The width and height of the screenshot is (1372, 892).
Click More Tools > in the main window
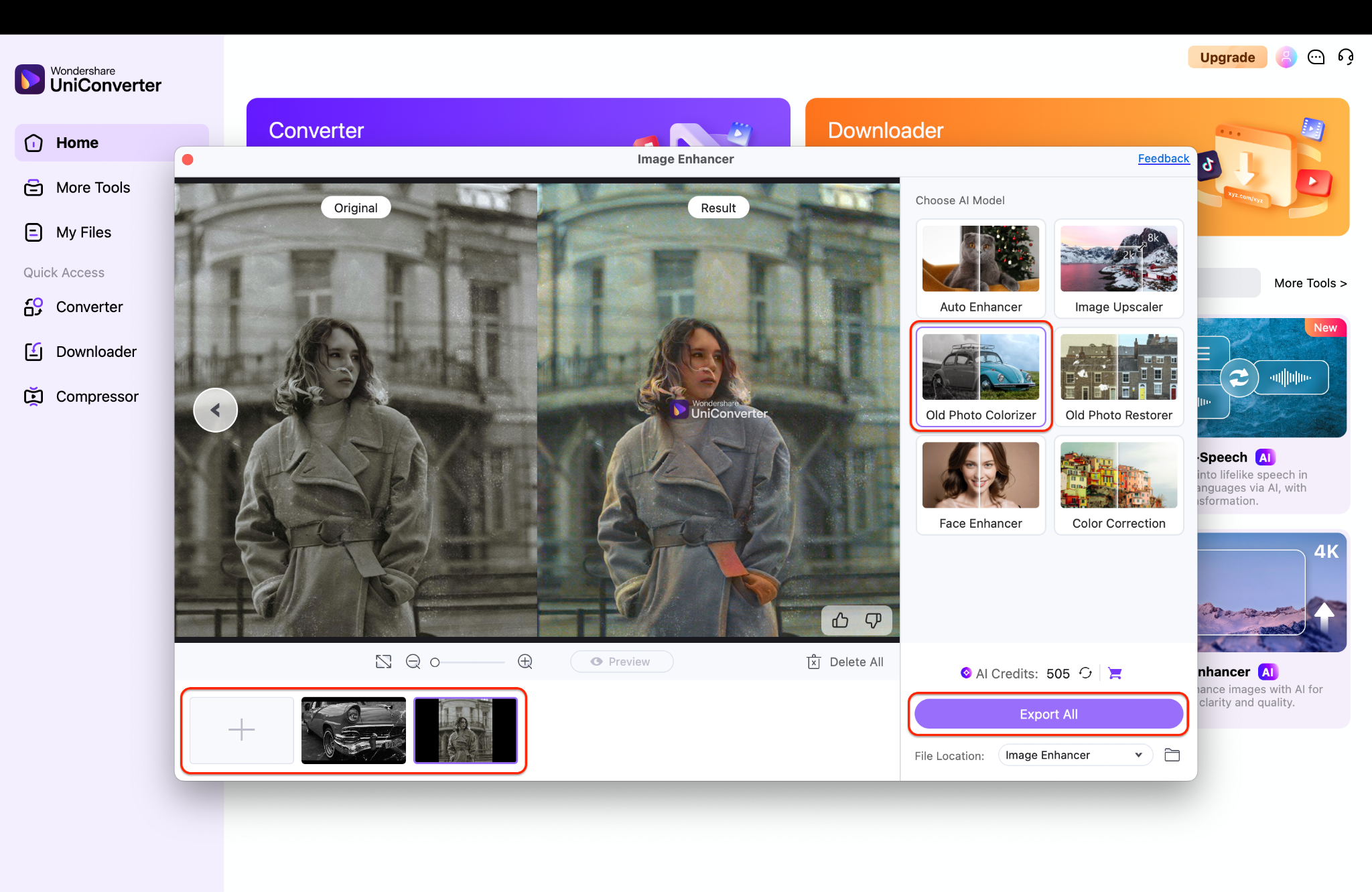coord(1310,283)
